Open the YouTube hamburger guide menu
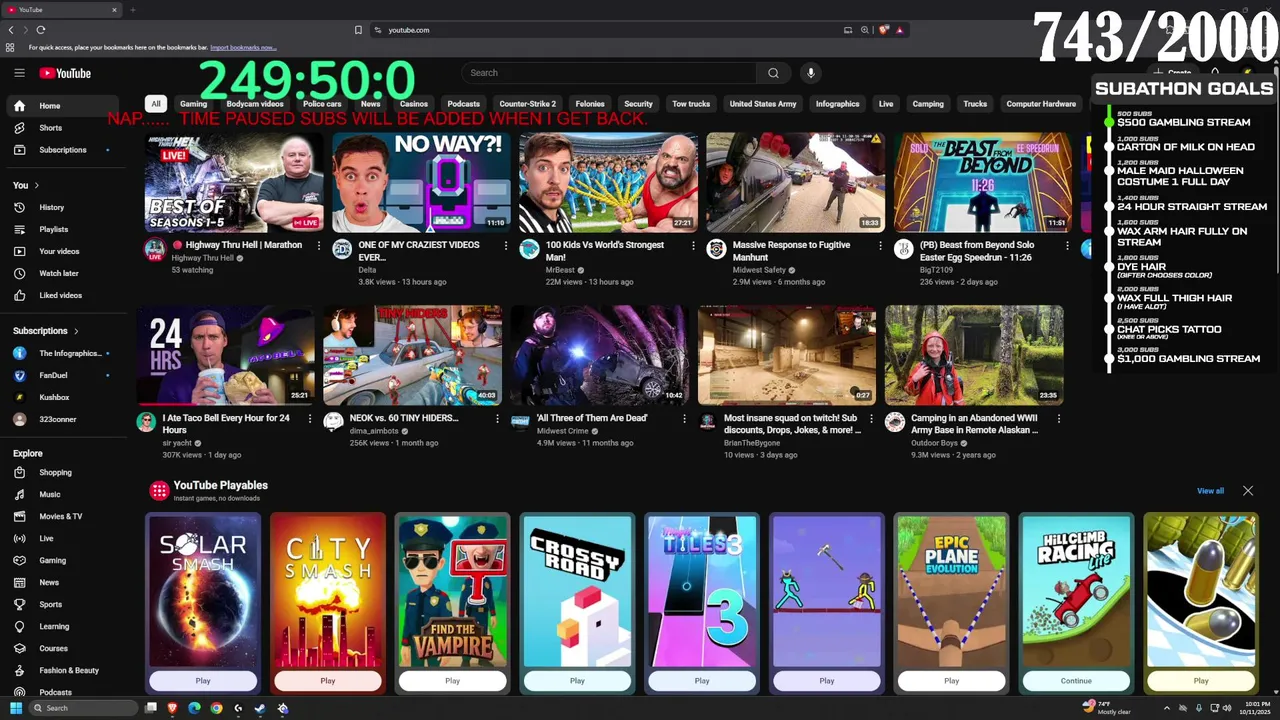The height and width of the screenshot is (720, 1280). (19, 73)
